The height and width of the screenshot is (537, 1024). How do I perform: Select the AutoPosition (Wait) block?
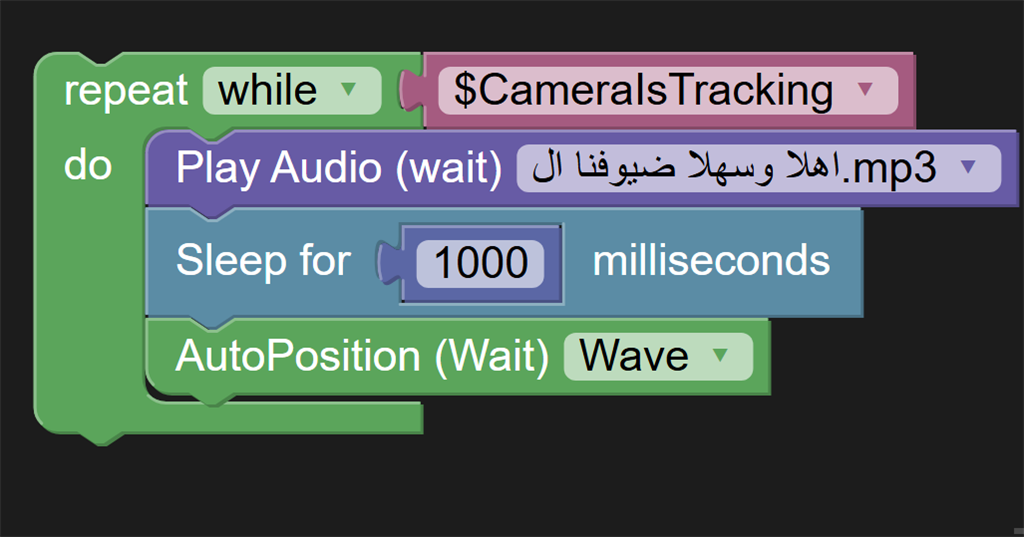click(361, 356)
